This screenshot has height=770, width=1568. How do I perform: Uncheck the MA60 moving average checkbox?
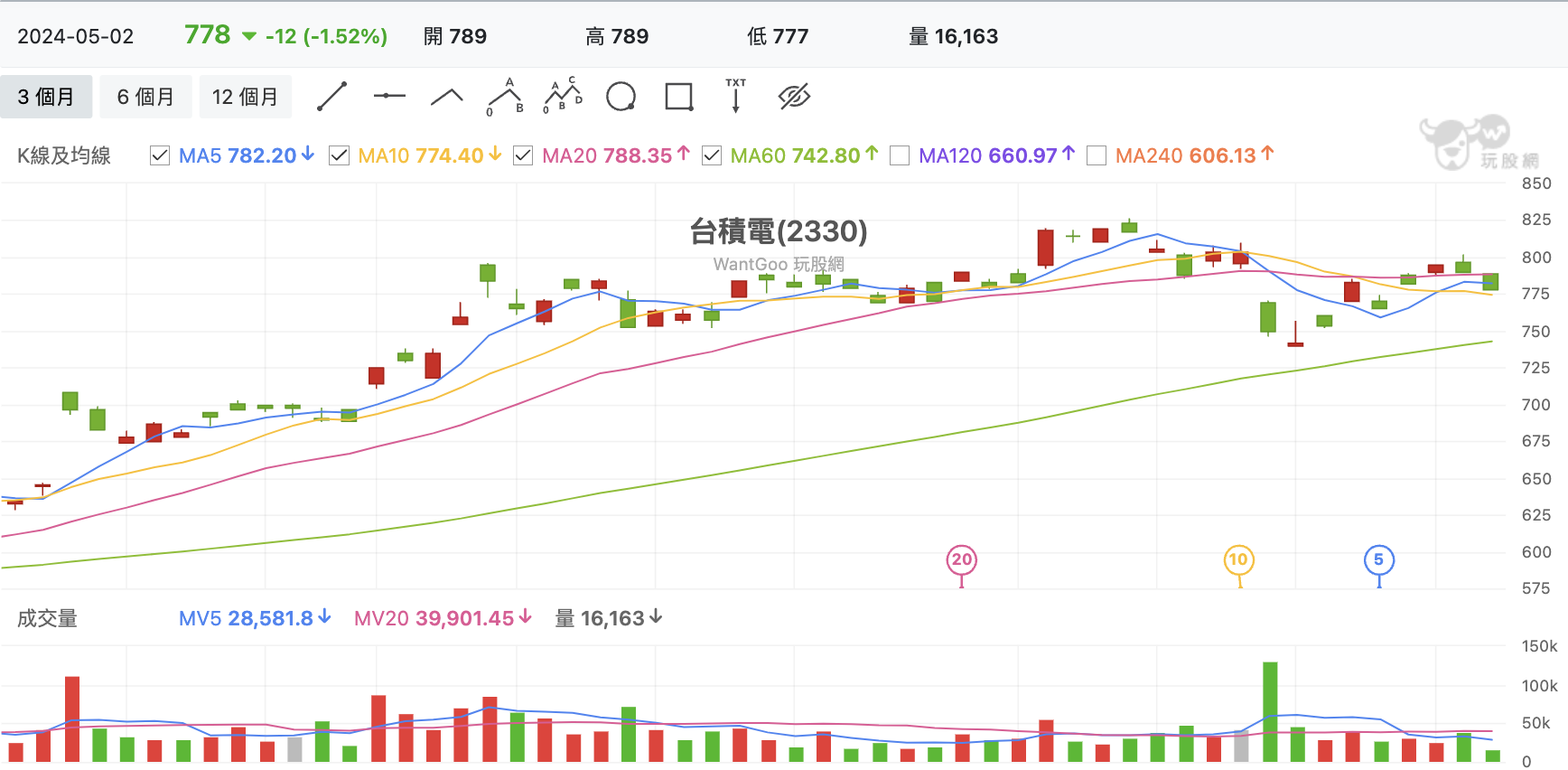pos(712,155)
